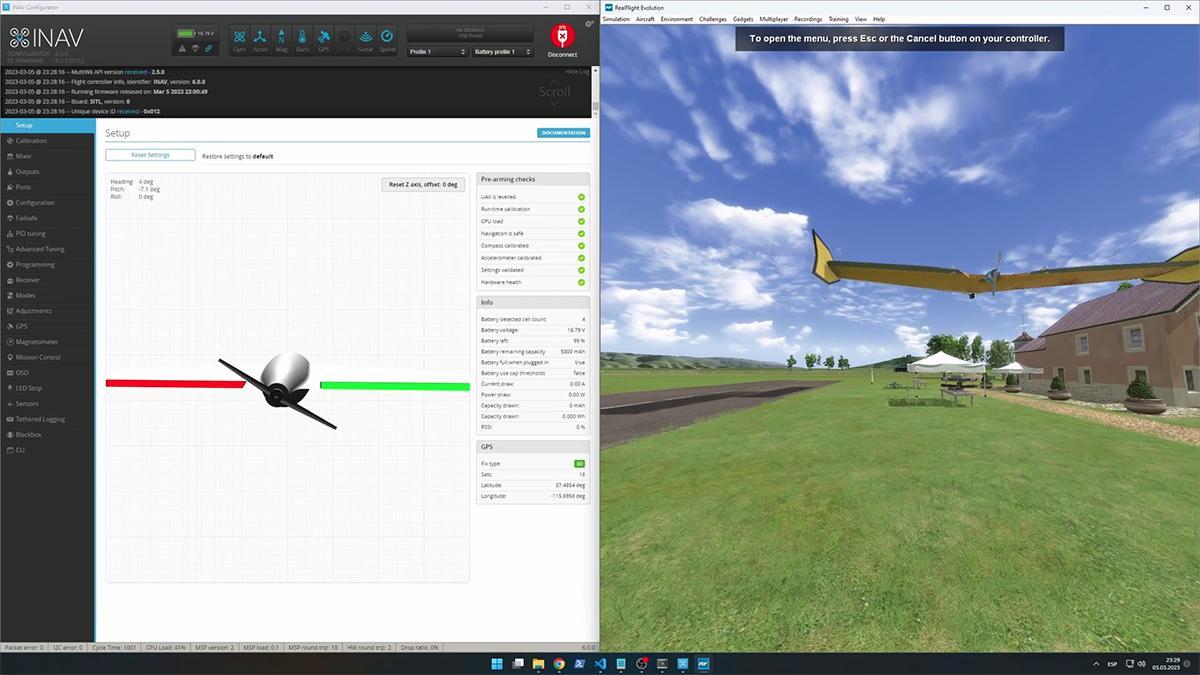Open Magnetometer tab
1200x675 pixels.
coord(47,342)
